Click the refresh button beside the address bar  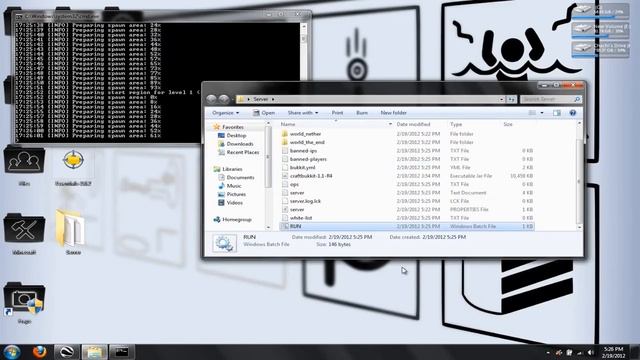(511, 99)
